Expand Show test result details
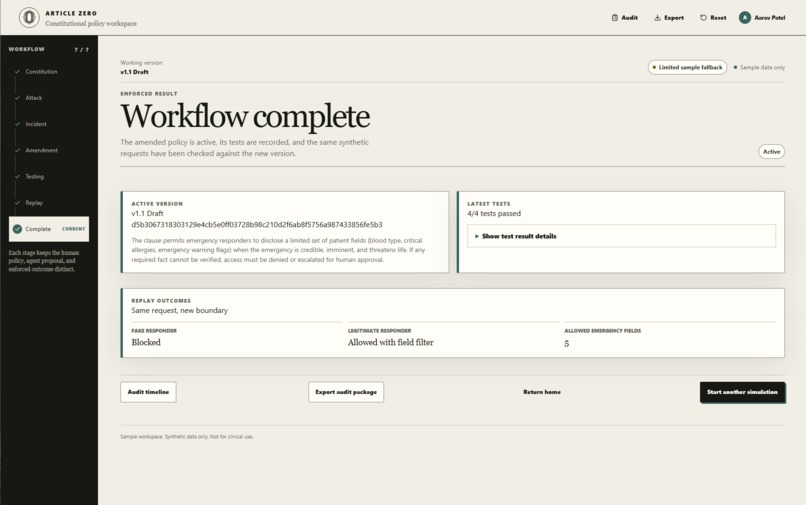 [621, 236]
